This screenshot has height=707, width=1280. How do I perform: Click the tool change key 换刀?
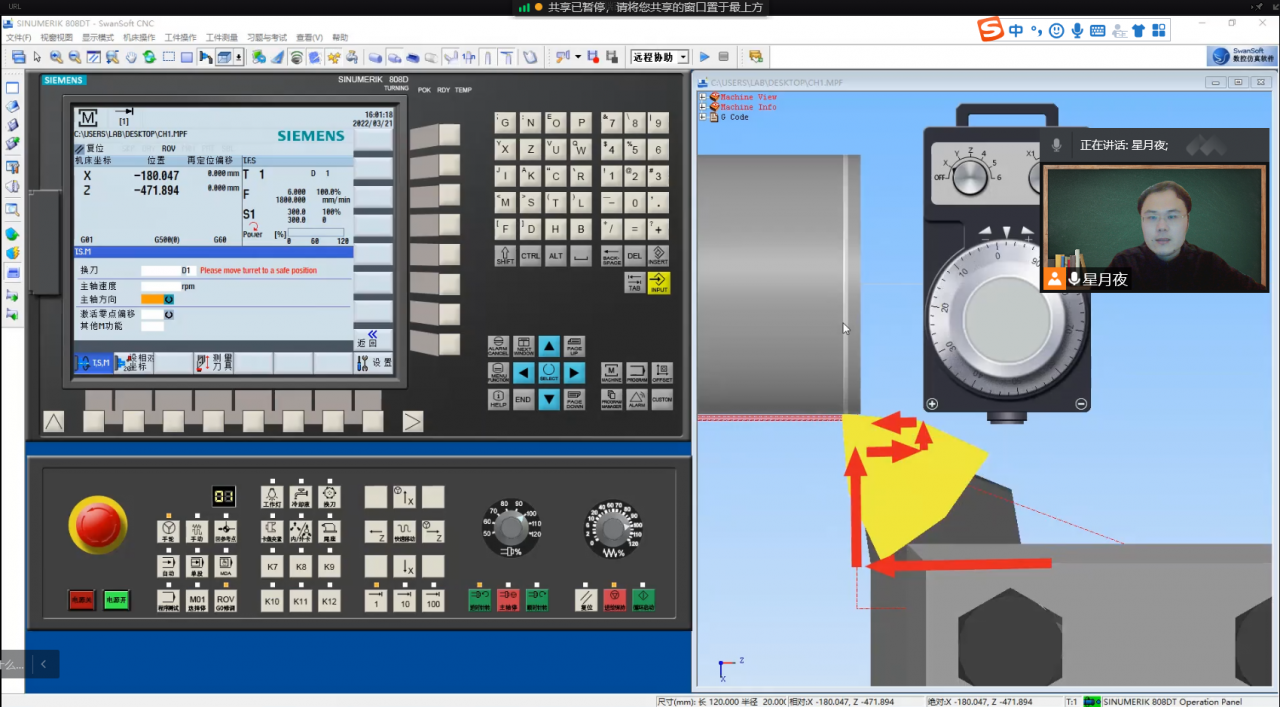[329, 497]
